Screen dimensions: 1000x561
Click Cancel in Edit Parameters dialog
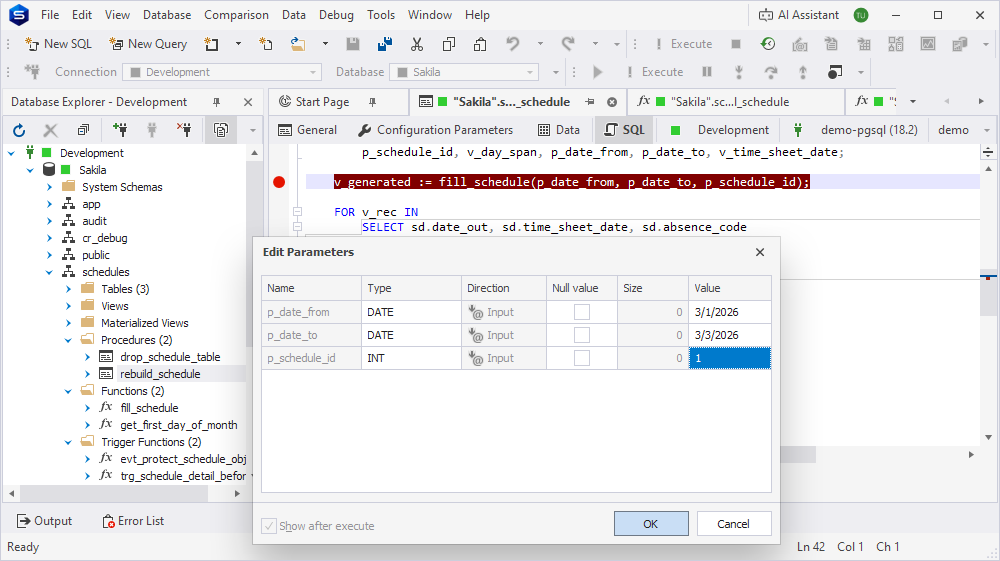point(733,524)
